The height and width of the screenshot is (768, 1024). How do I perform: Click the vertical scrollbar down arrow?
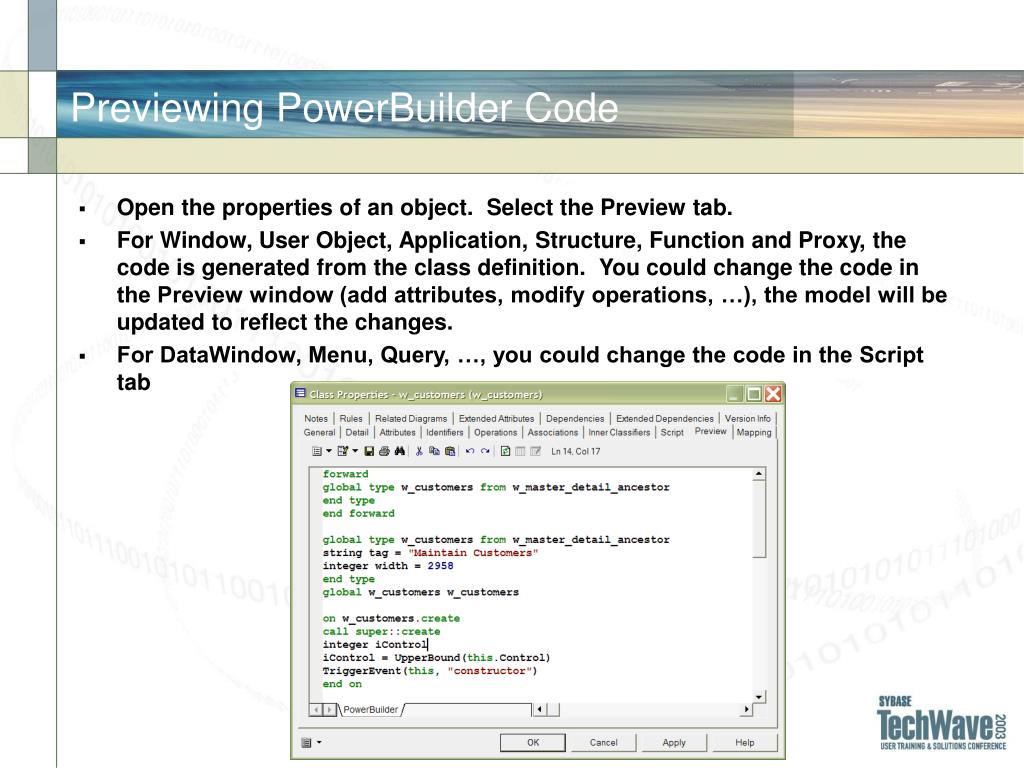tap(759, 696)
